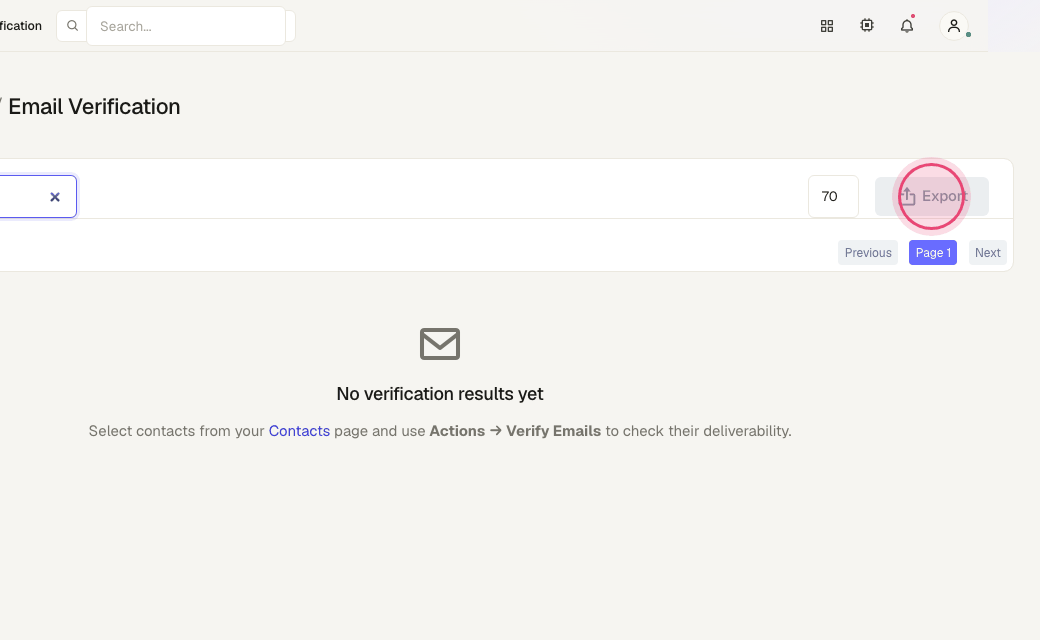Open the user profile avatar
The width and height of the screenshot is (1040, 640).
[954, 26]
